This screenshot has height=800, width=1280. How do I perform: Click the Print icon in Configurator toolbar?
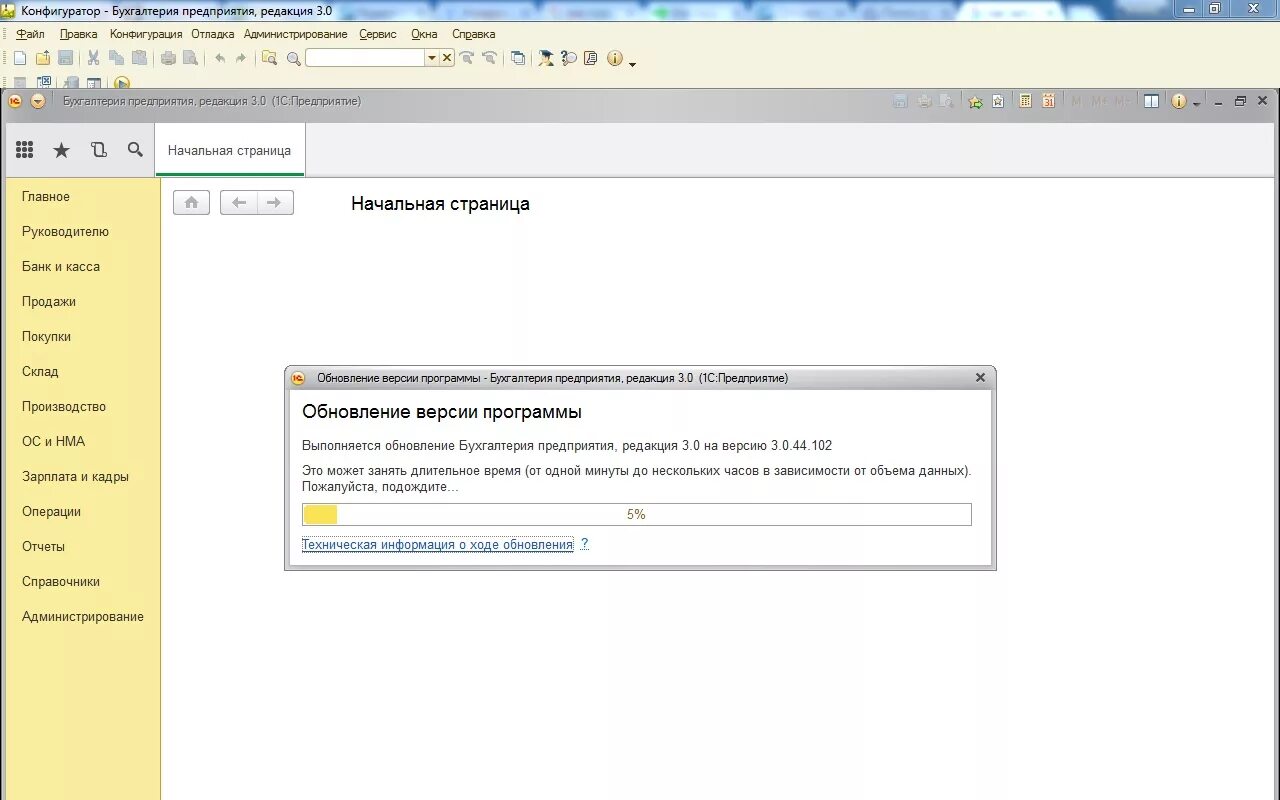(x=168, y=58)
